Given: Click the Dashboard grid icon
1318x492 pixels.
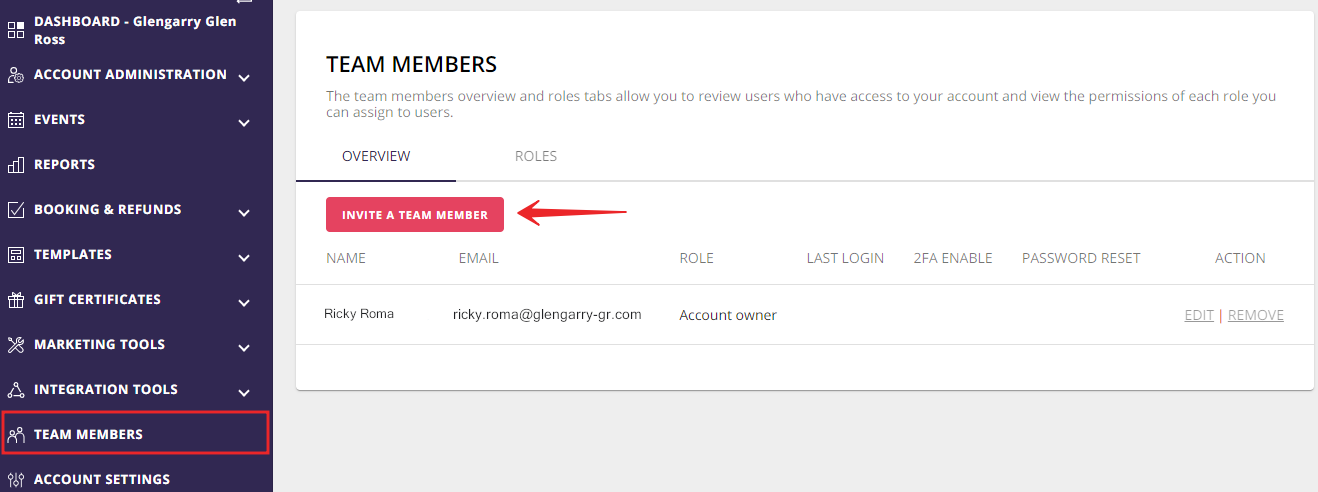Looking at the screenshot, I should click(x=15, y=30).
